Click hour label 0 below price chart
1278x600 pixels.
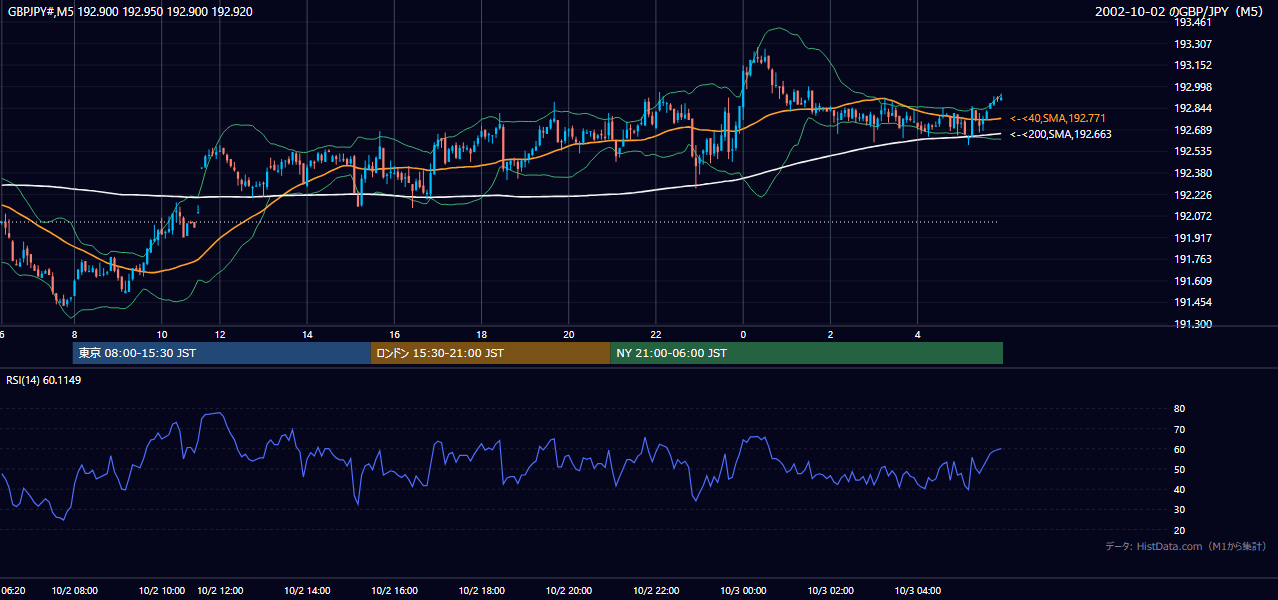(743, 334)
